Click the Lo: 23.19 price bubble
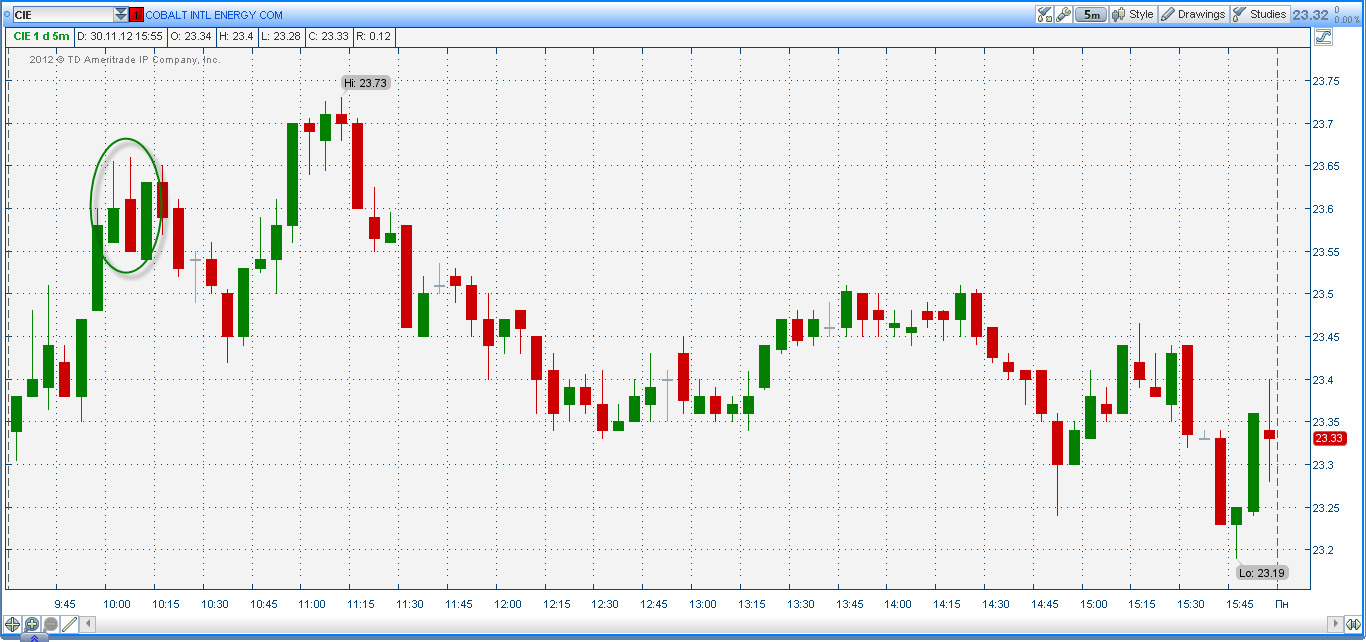 pyautogui.click(x=1262, y=573)
